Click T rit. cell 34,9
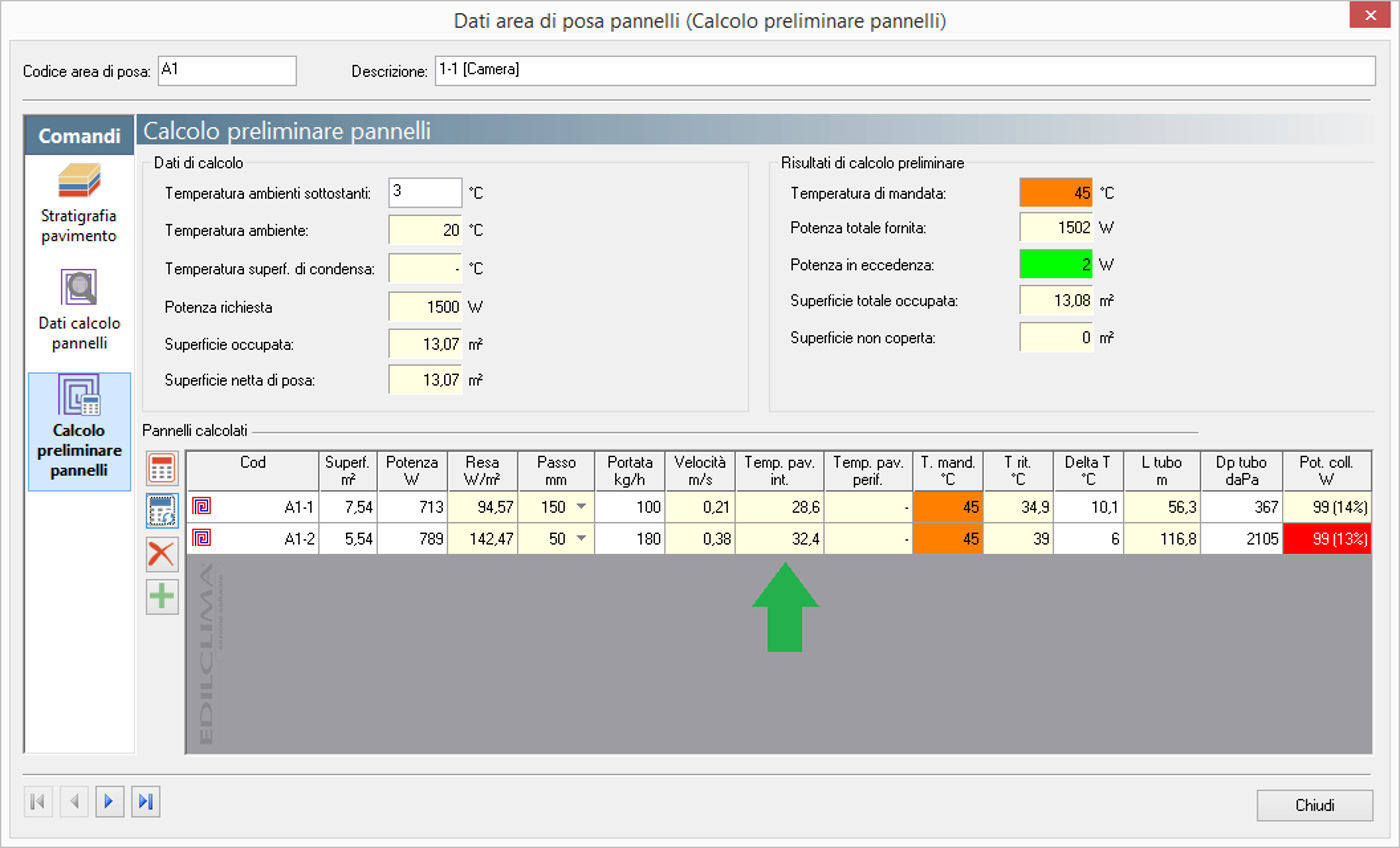Screen dimensions: 1400x848 (1019, 508)
